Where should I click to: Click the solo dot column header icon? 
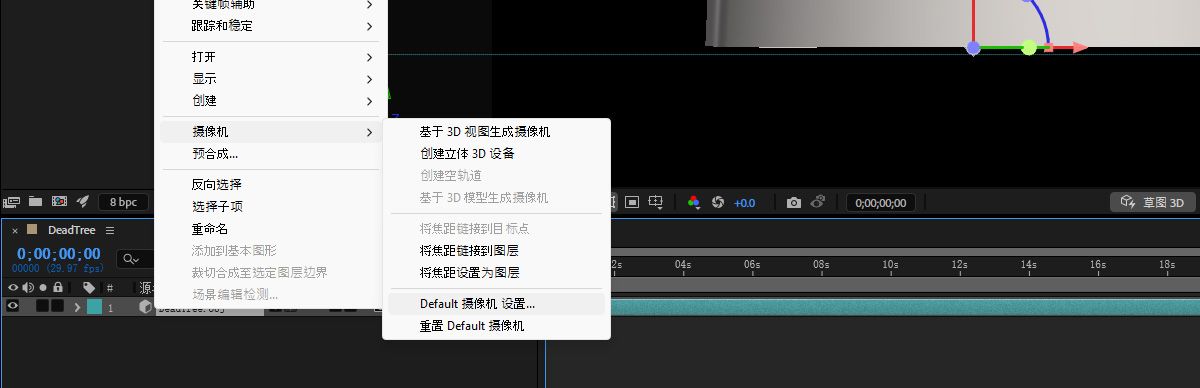coord(43,288)
